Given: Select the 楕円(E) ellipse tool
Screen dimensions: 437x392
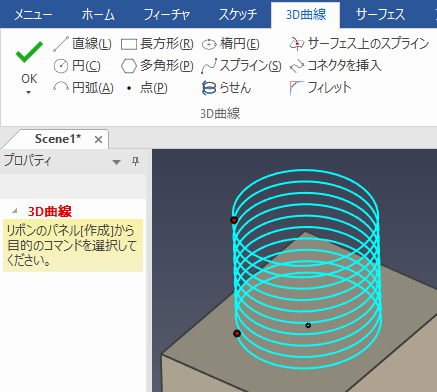Looking at the screenshot, I should tap(231, 44).
